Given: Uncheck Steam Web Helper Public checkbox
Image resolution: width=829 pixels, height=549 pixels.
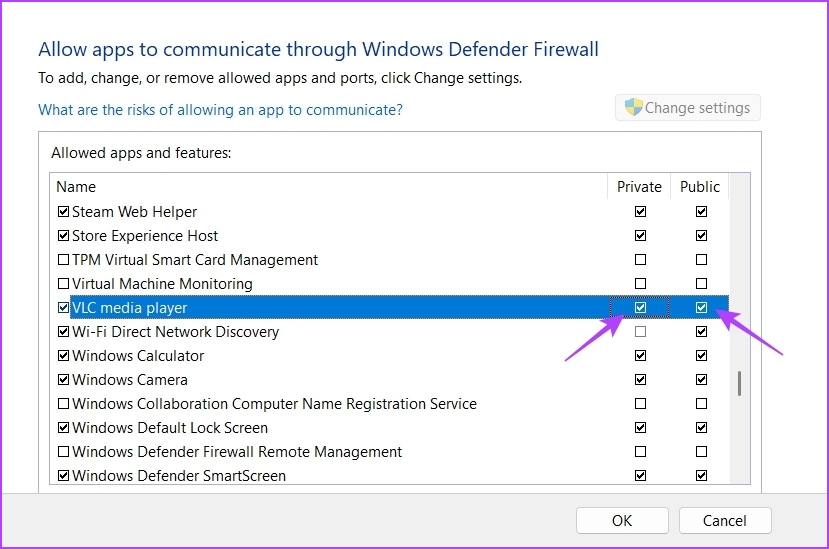Looking at the screenshot, I should click(x=701, y=212).
